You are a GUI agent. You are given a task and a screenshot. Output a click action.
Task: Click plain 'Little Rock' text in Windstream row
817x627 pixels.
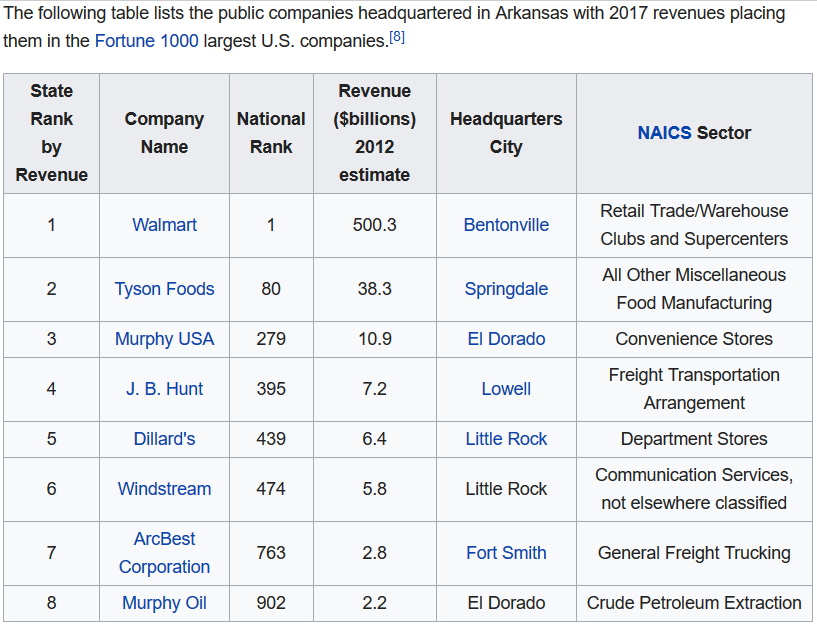pyautogui.click(x=506, y=489)
